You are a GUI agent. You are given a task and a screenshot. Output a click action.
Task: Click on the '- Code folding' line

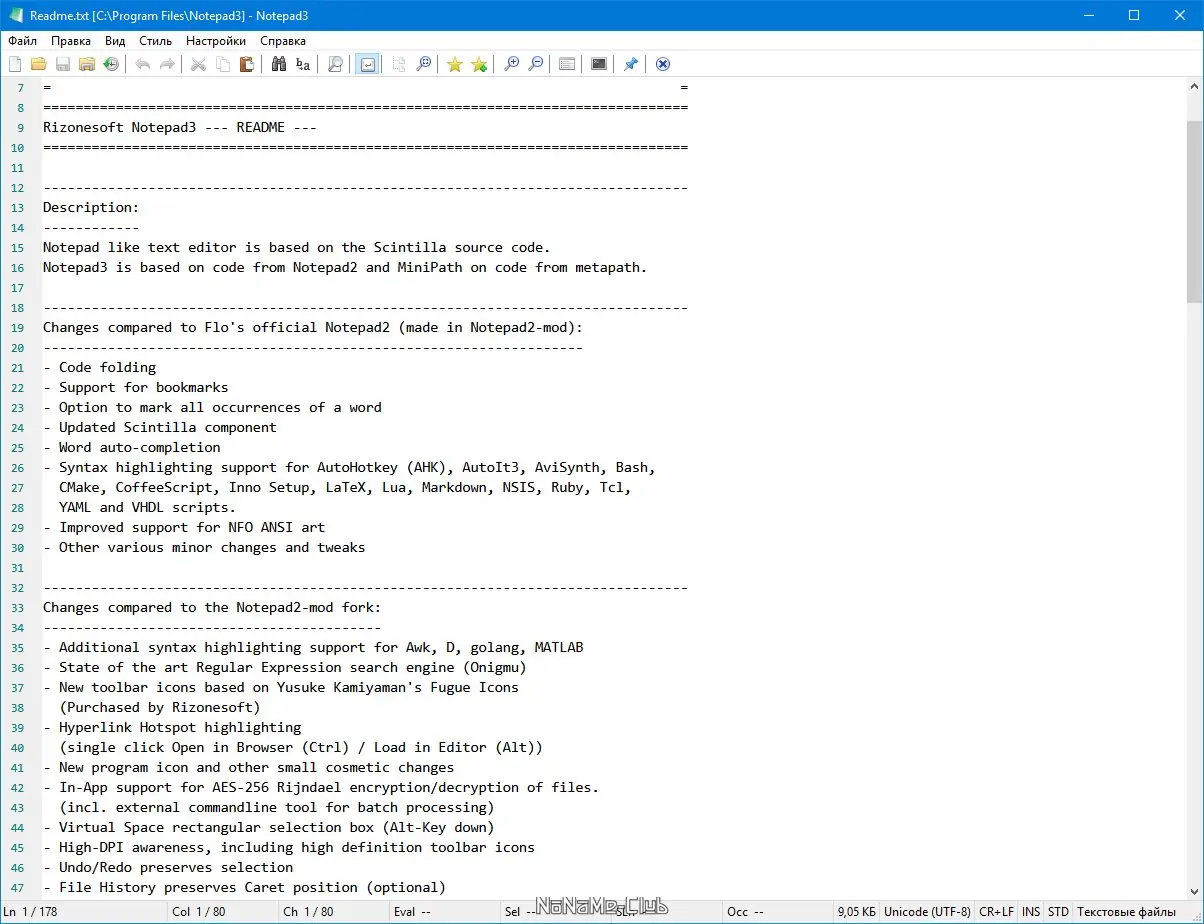(99, 367)
